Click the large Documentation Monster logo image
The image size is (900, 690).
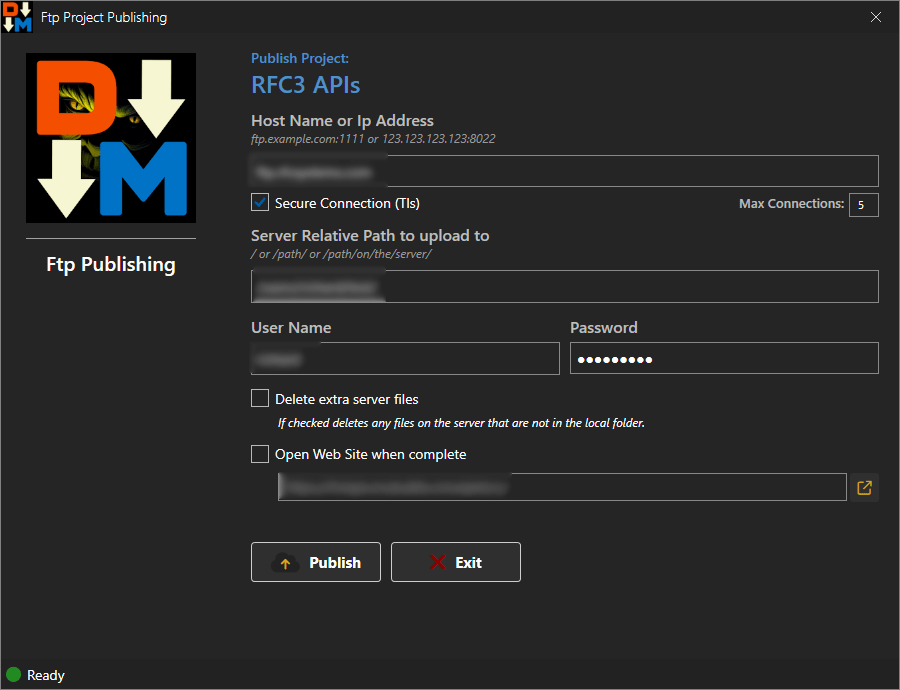[x=111, y=137]
